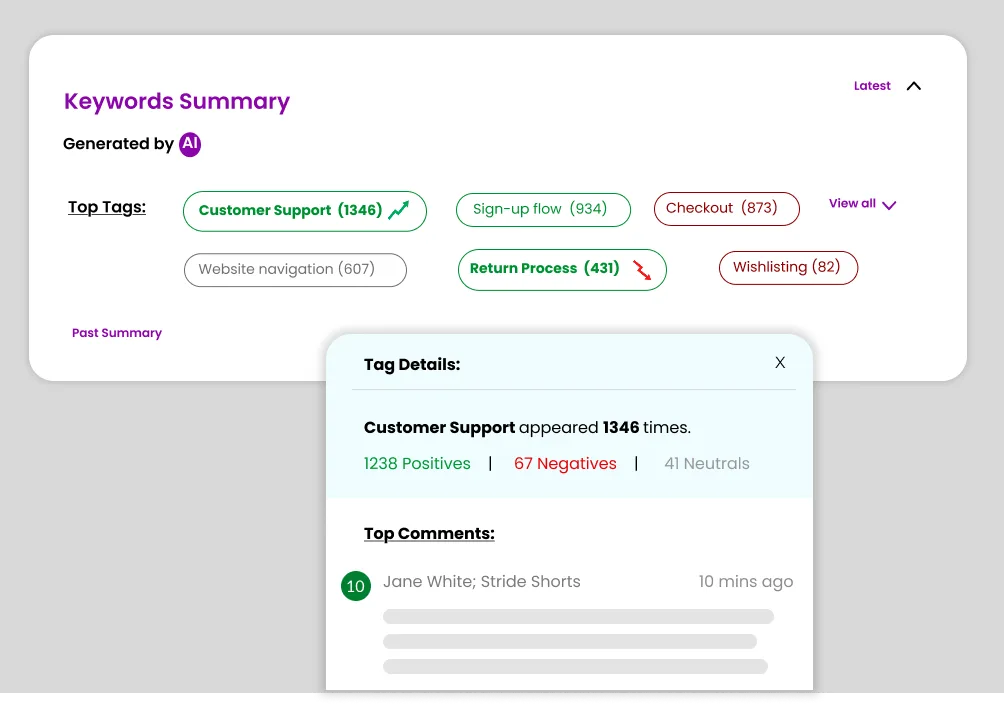Close the Tag Details popup

pos(780,362)
